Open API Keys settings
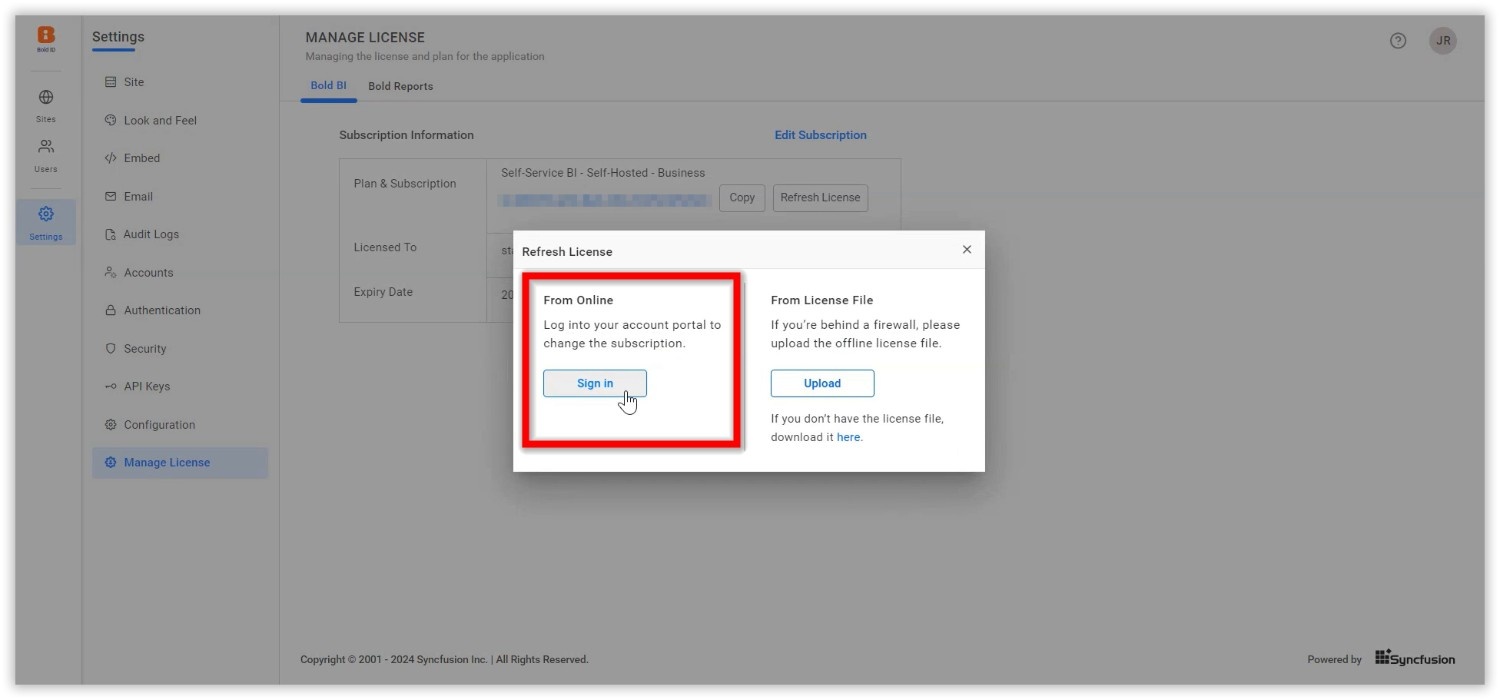This screenshot has height=700, width=1500. (146, 386)
